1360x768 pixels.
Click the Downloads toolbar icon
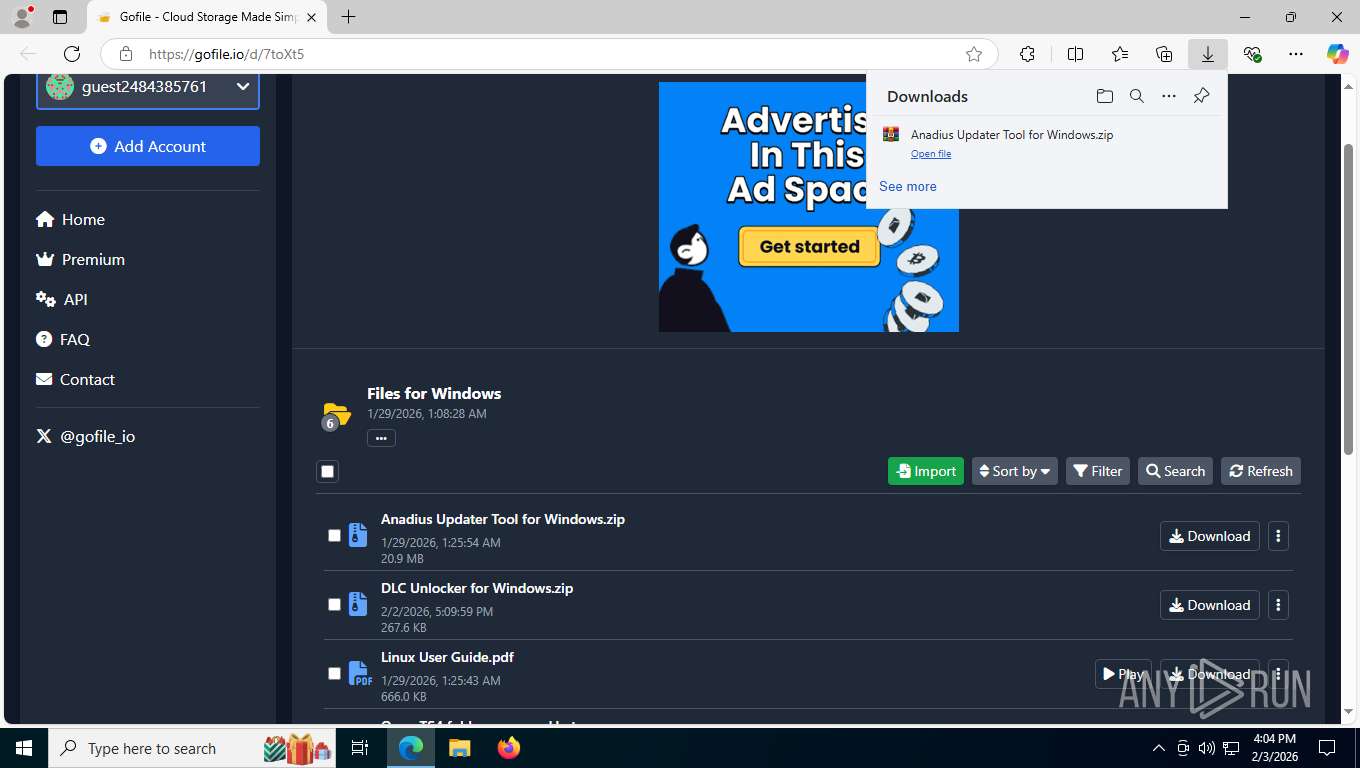[1208, 54]
